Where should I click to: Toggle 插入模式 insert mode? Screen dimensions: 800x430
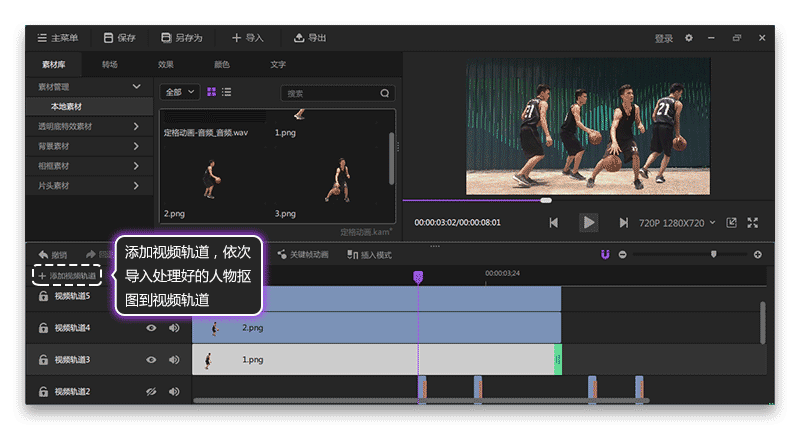click(x=369, y=255)
